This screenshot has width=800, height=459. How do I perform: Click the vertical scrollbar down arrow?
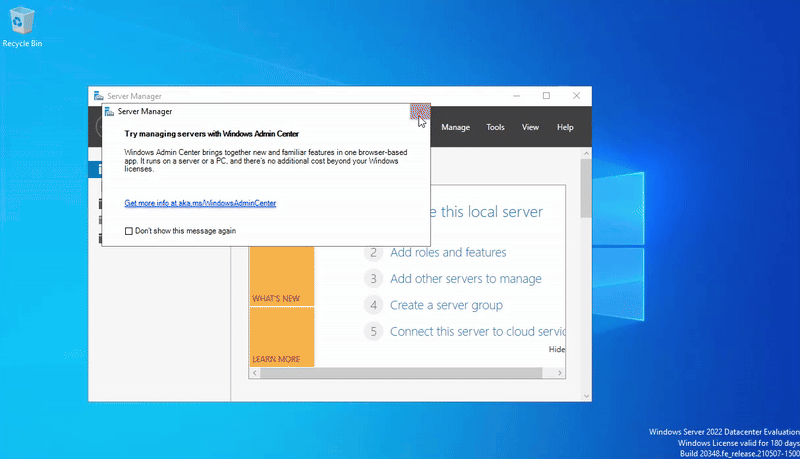(x=586, y=396)
